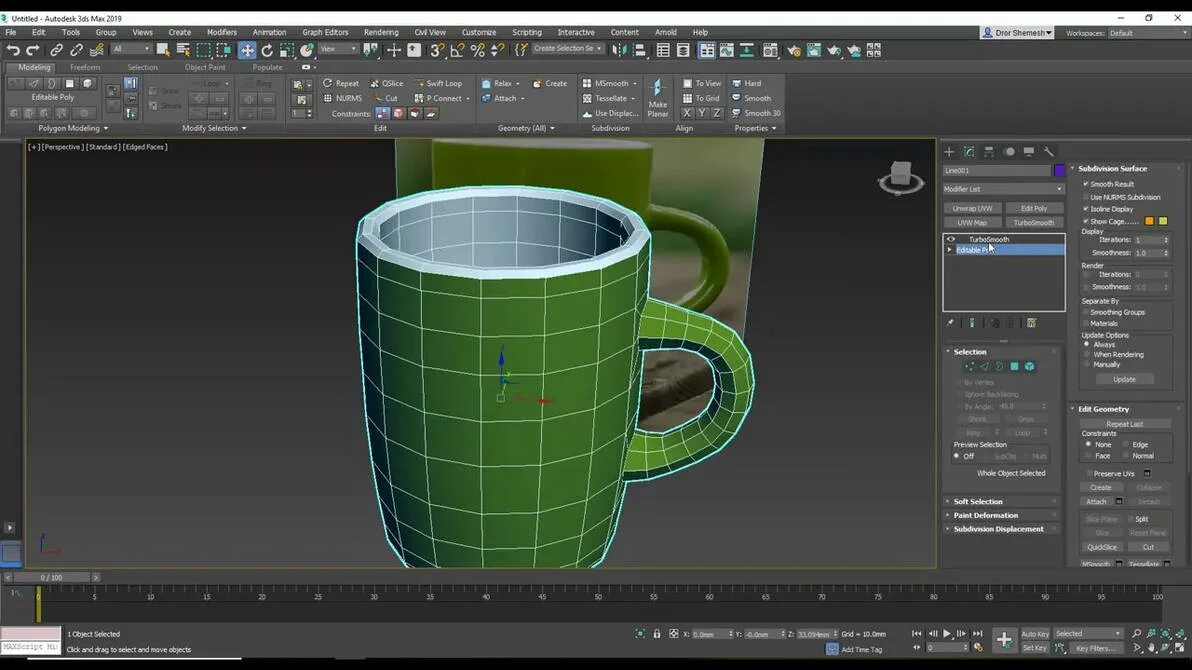Open the Modifier List dropdown
The image size is (1192, 670).
coord(1003,189)
